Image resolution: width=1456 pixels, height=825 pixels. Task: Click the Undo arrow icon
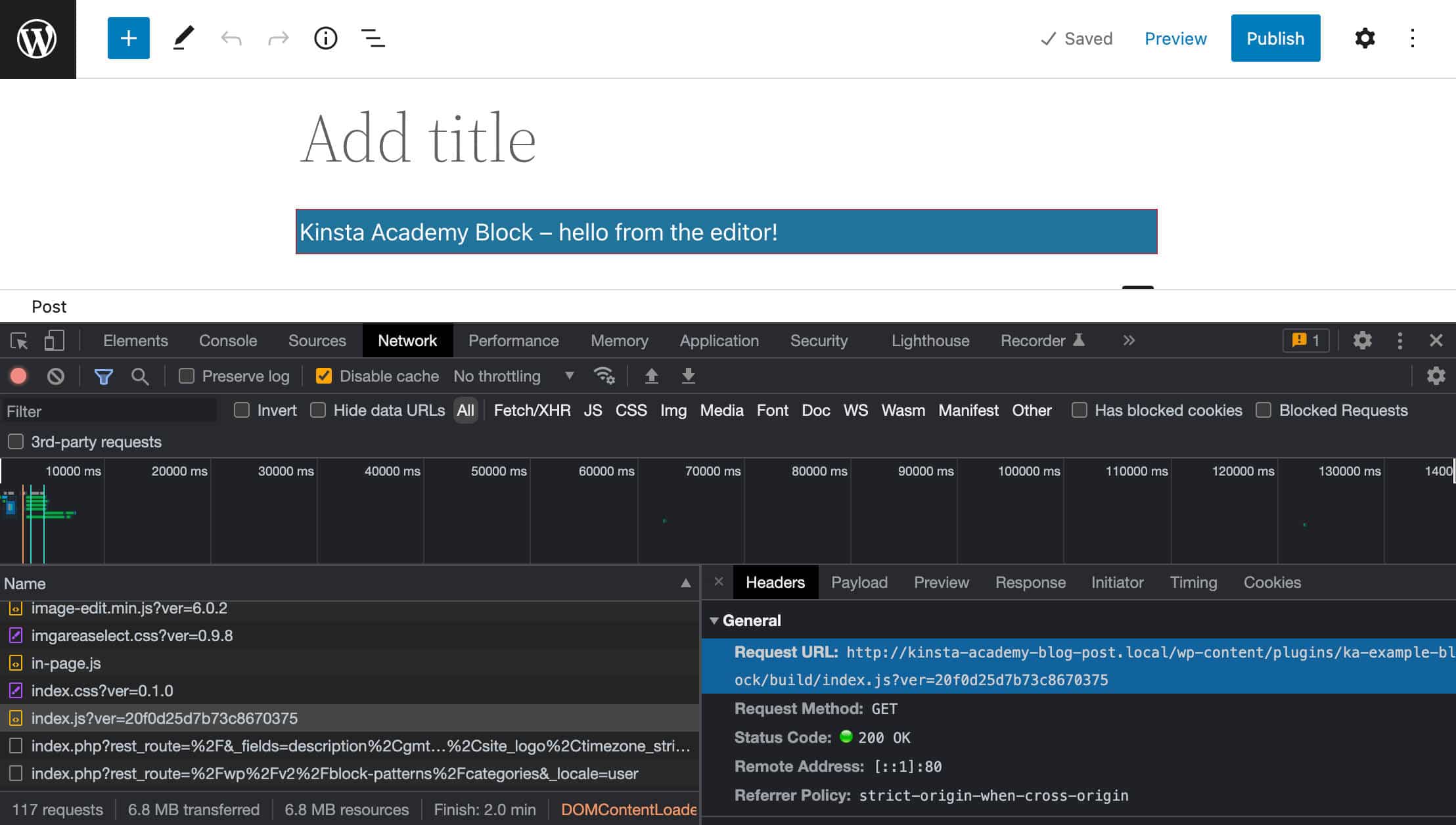[230, 38]
